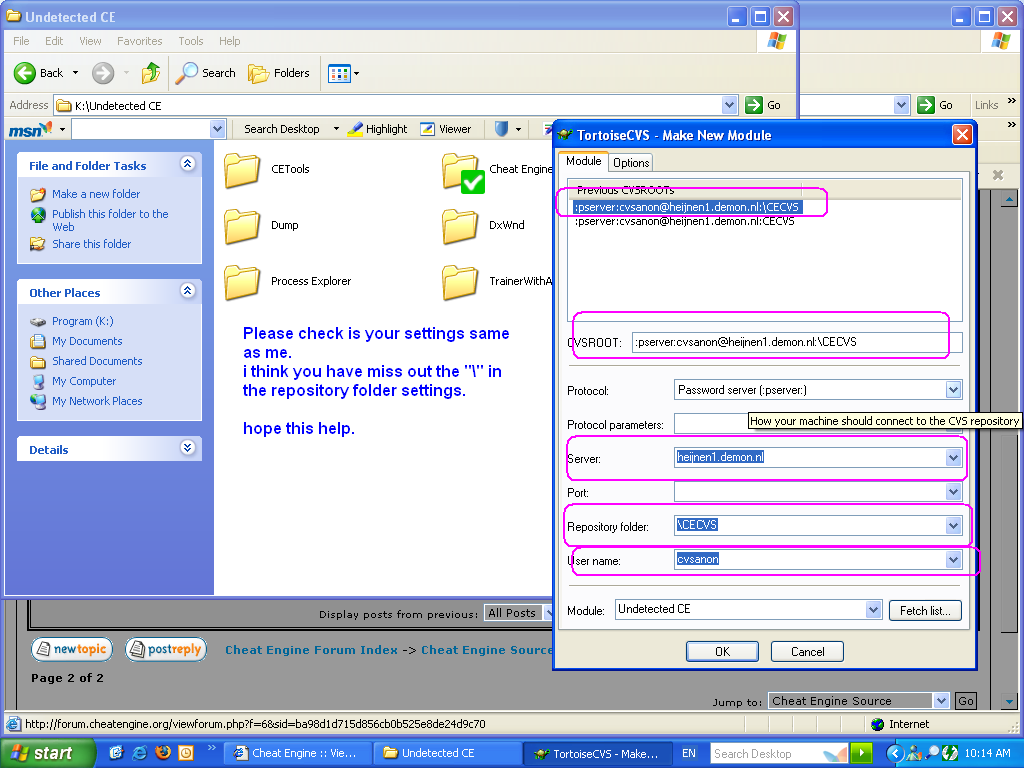The height and width of the screenshot is (768, 1024).
Task: Click the newtopic button on the forum
Action: click(x=72, y=649)
